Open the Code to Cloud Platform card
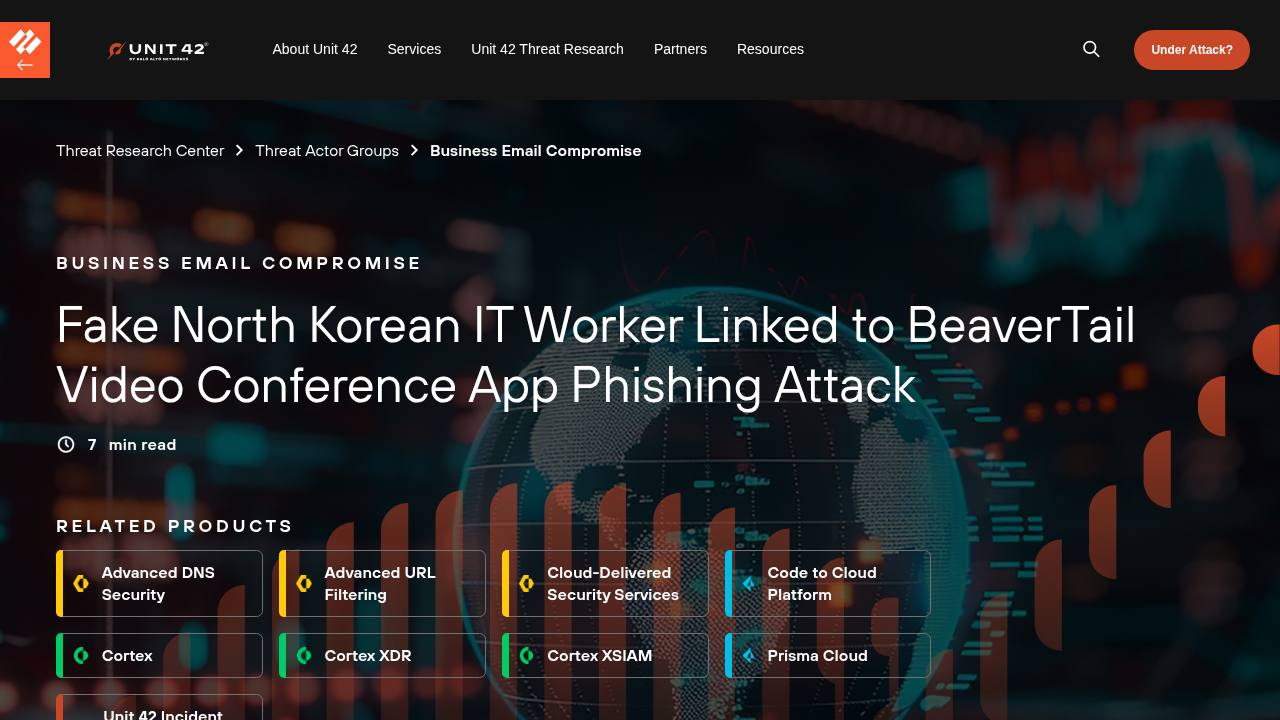The height and width of the screenshot is (720, 1280). click(828, 584)
